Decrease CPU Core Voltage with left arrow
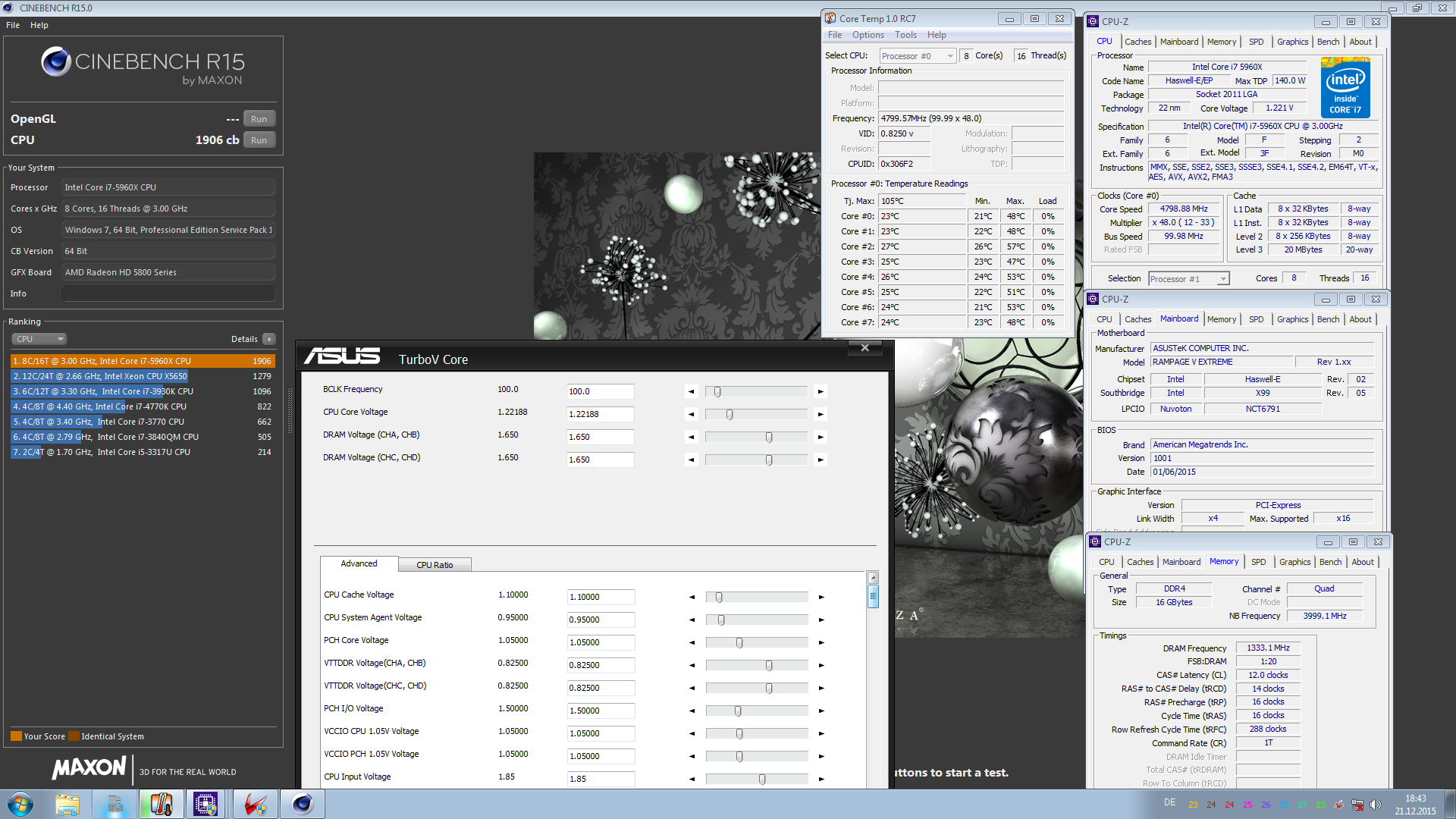 pos(691,415)
